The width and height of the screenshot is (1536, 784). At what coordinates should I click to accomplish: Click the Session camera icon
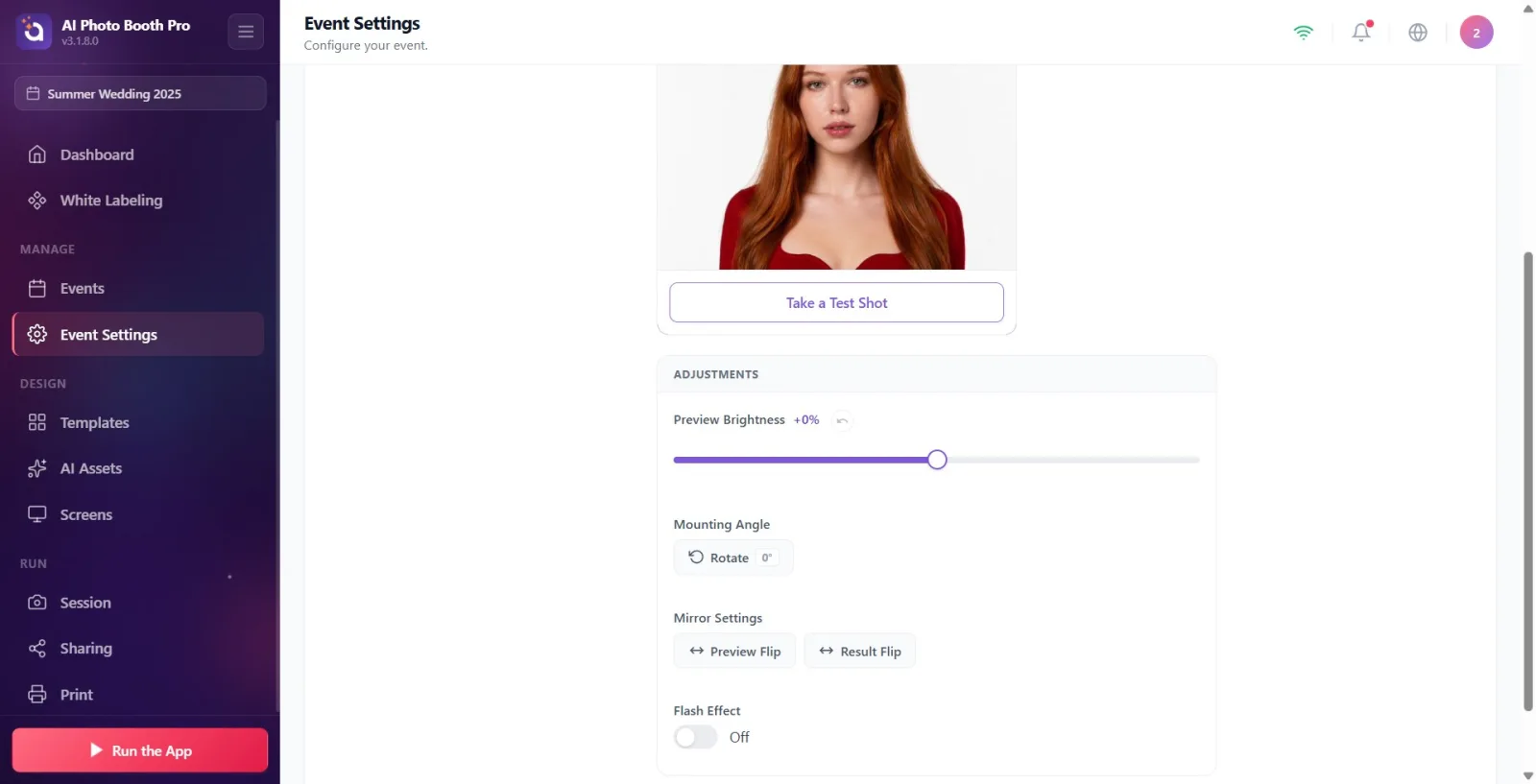(x=37, y=603)
